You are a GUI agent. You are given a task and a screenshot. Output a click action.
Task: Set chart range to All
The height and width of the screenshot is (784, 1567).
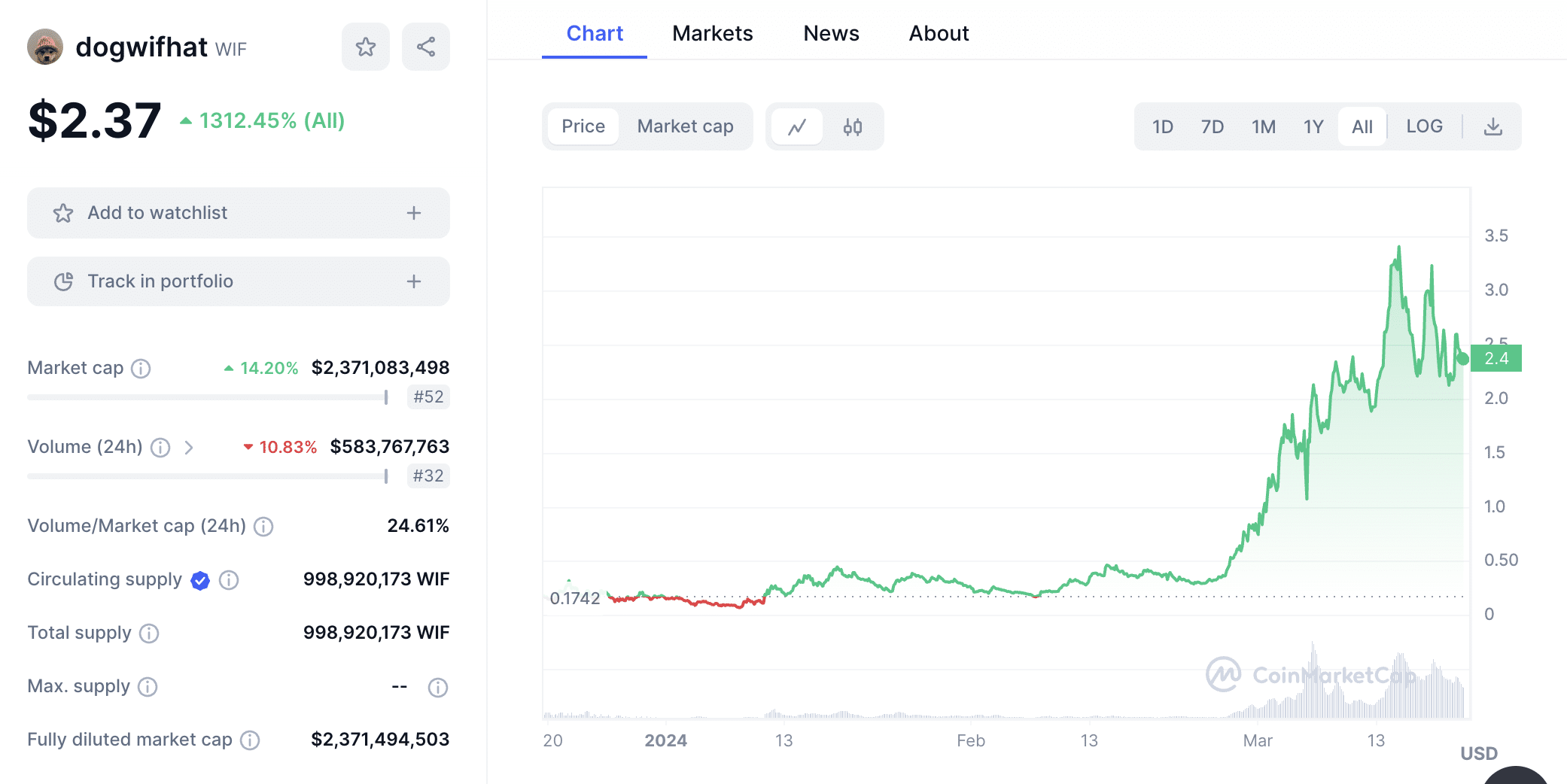(x=1362, y=126)
